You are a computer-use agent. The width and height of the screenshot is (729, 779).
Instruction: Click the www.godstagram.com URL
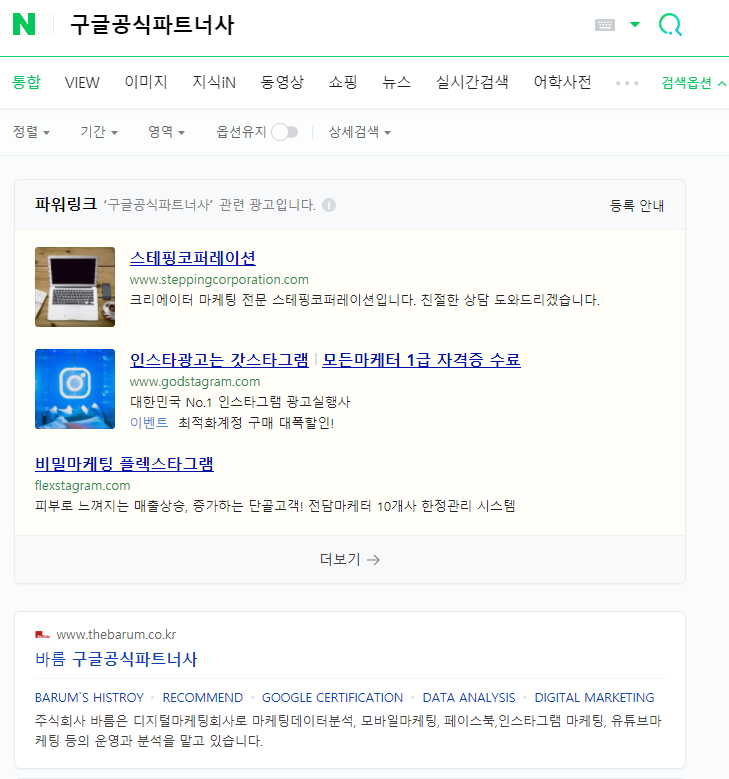[x=195, y=382]
